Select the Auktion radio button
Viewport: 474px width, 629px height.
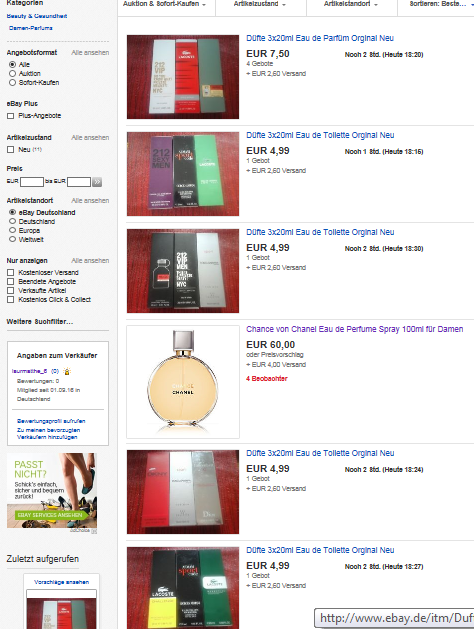(x=12, y=73)
